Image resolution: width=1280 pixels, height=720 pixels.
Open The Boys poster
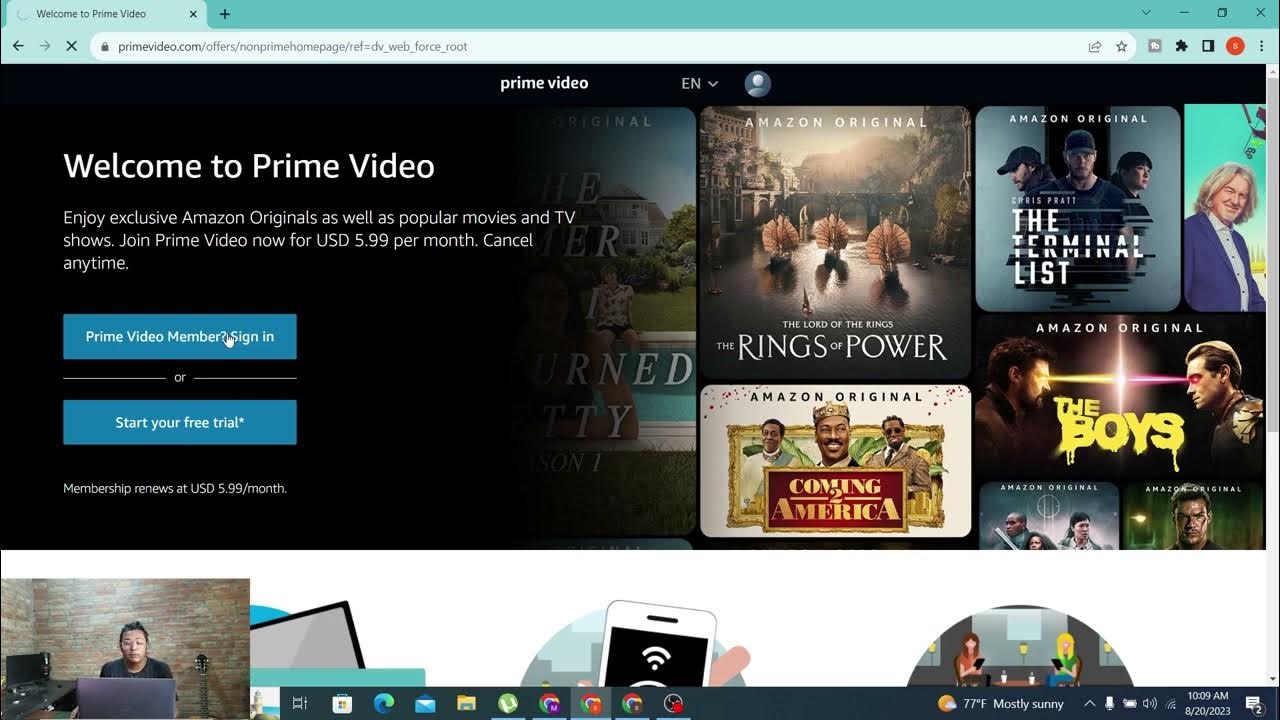(1120, 397)
